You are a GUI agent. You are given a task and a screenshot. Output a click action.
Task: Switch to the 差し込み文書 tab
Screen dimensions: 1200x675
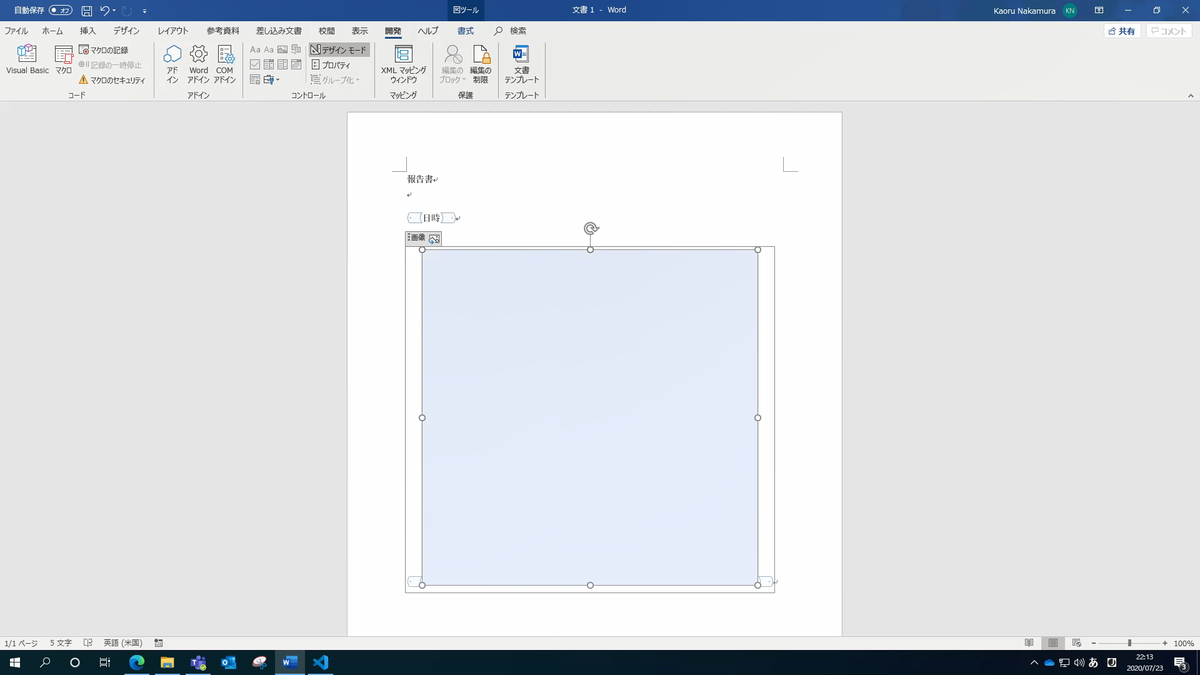pyautogui.click(x=279, y=31)
